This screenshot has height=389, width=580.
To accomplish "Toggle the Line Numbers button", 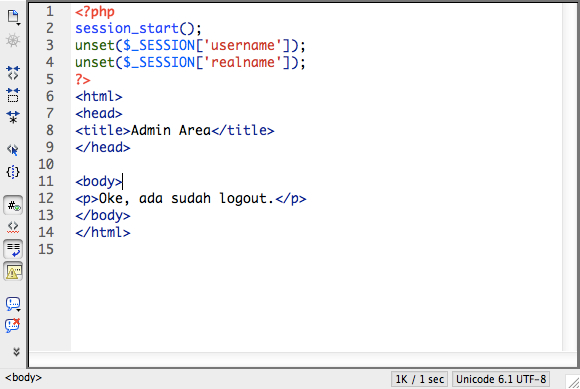I will coord(13,206).
